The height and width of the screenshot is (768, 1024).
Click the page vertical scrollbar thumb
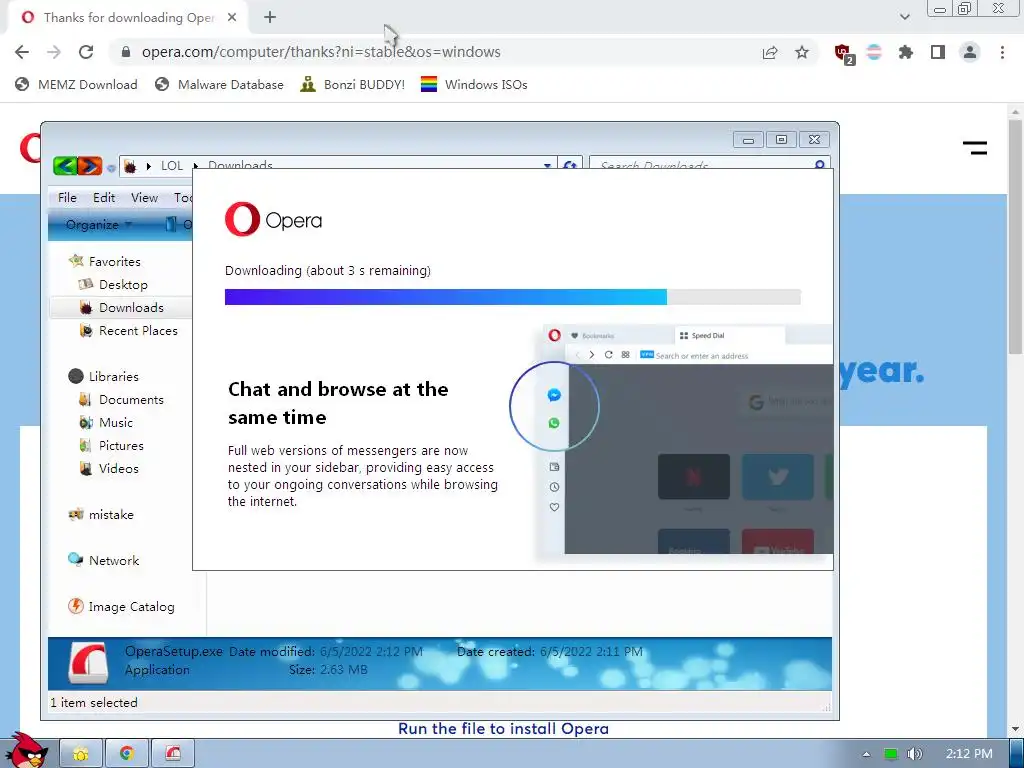click(1015, 236)
